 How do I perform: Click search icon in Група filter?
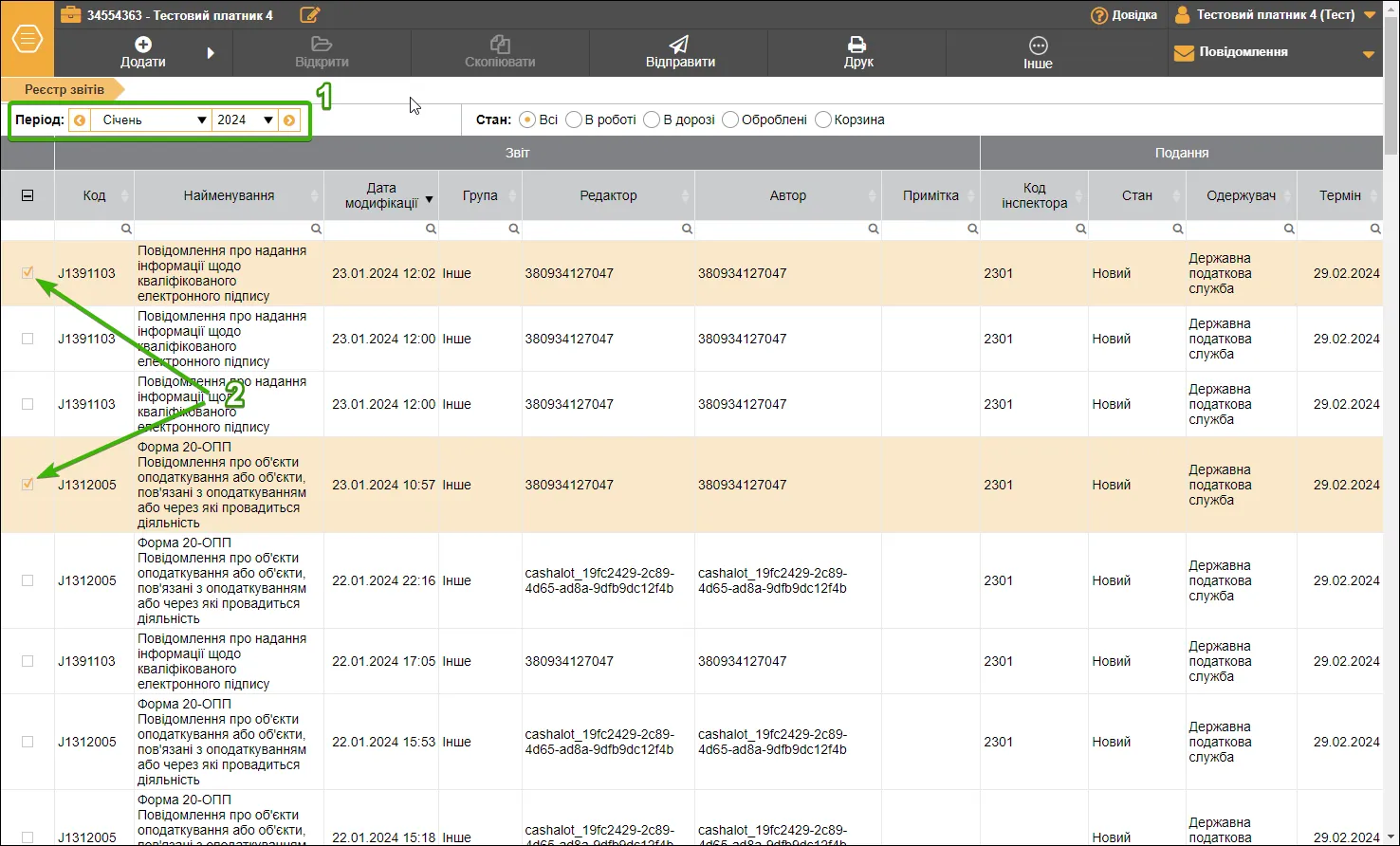pyautogui.click(x=513, y=230)
